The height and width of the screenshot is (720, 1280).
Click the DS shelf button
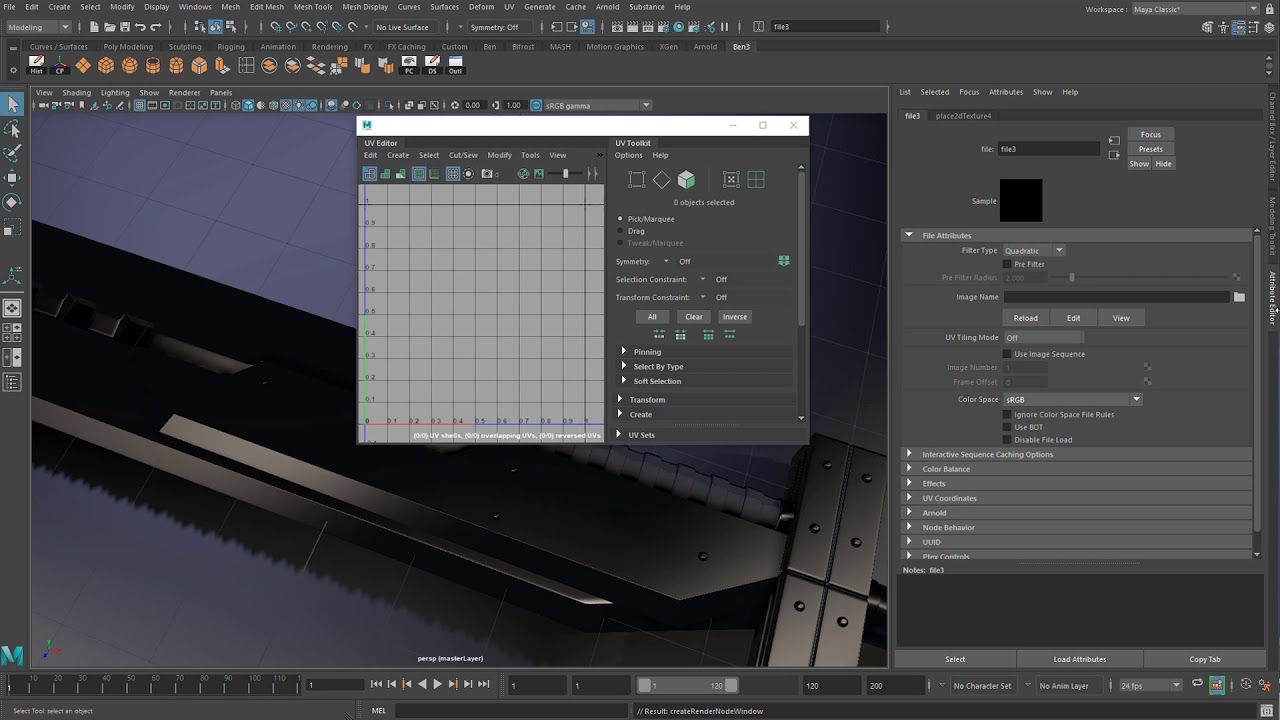[x=432, y=65]
